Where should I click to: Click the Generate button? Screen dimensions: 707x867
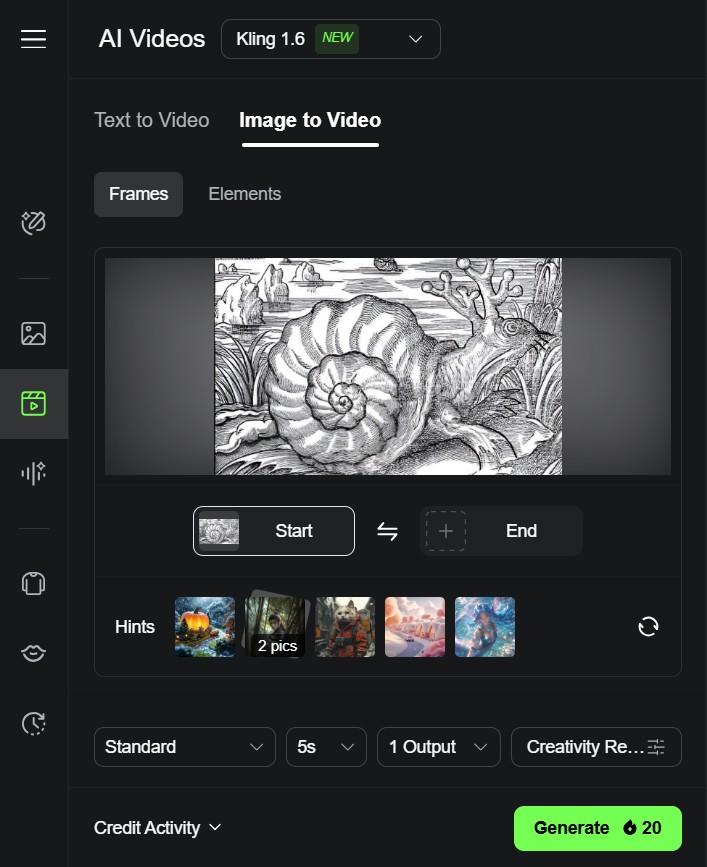598,828
